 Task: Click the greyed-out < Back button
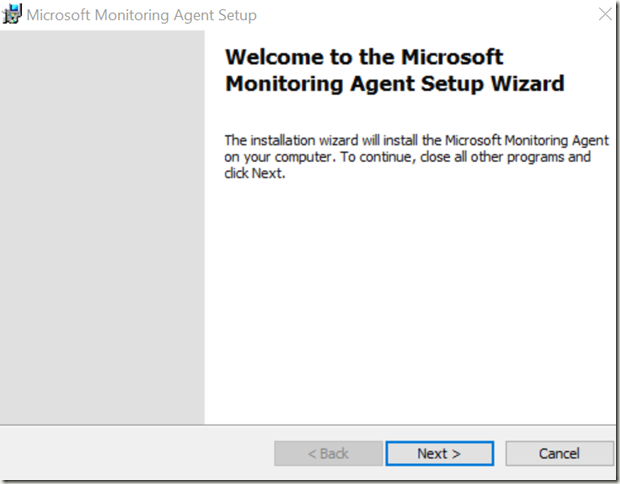(x=328, y=453)
